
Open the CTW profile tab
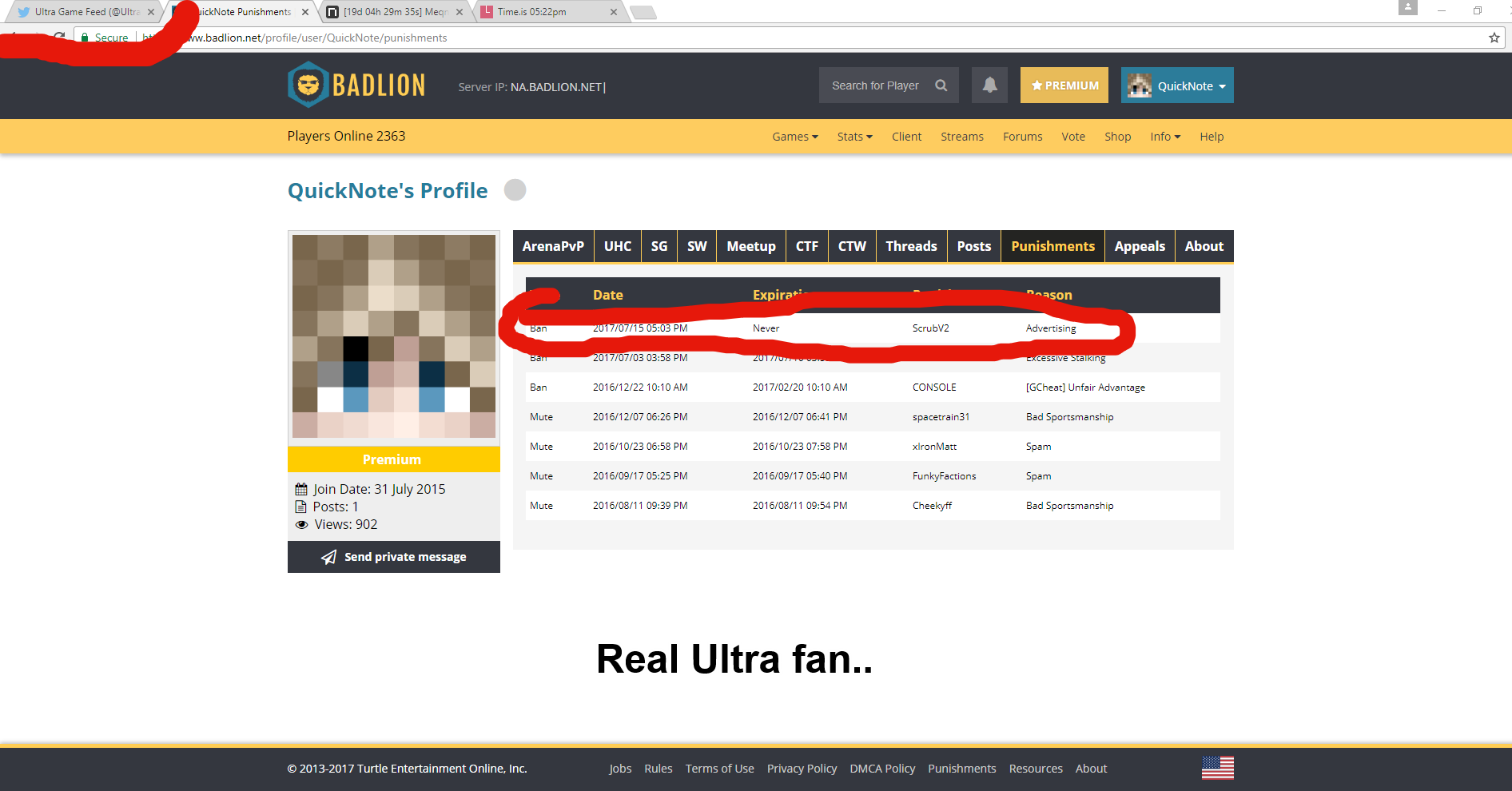852,246
